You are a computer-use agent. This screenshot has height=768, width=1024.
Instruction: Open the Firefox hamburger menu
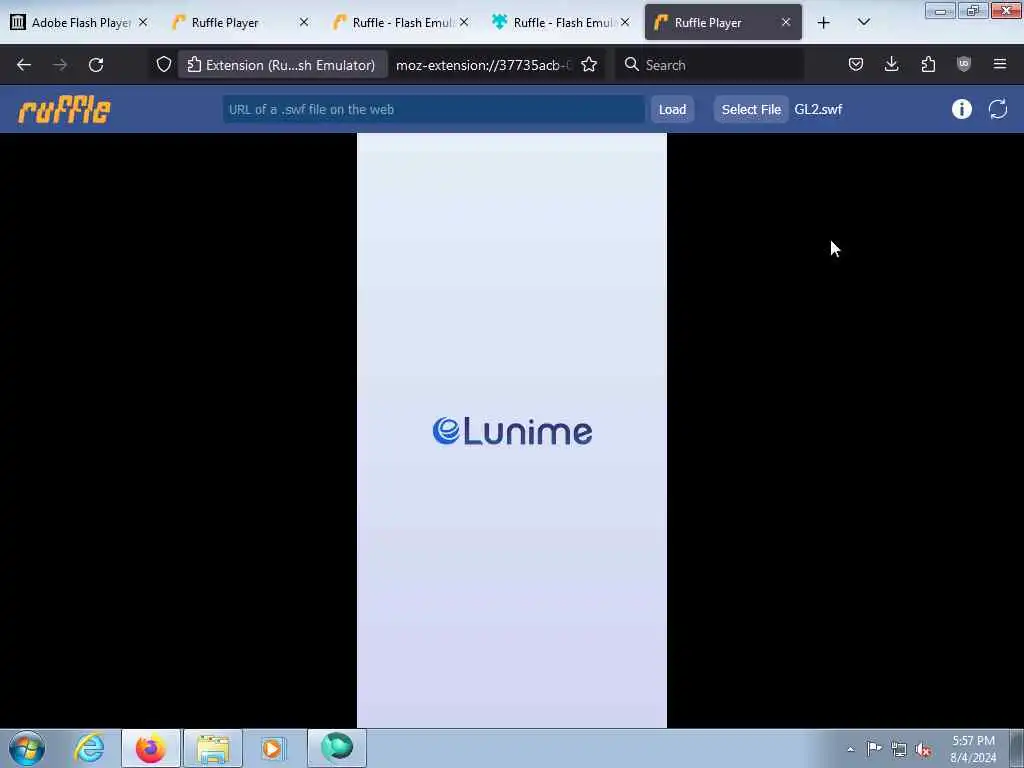point(1000,64)
